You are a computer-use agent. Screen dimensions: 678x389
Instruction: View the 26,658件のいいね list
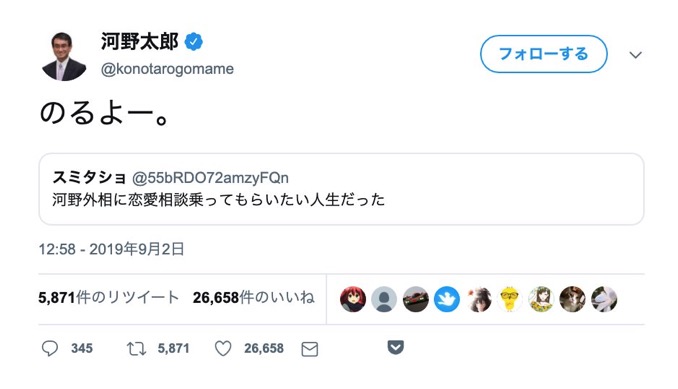254,298
